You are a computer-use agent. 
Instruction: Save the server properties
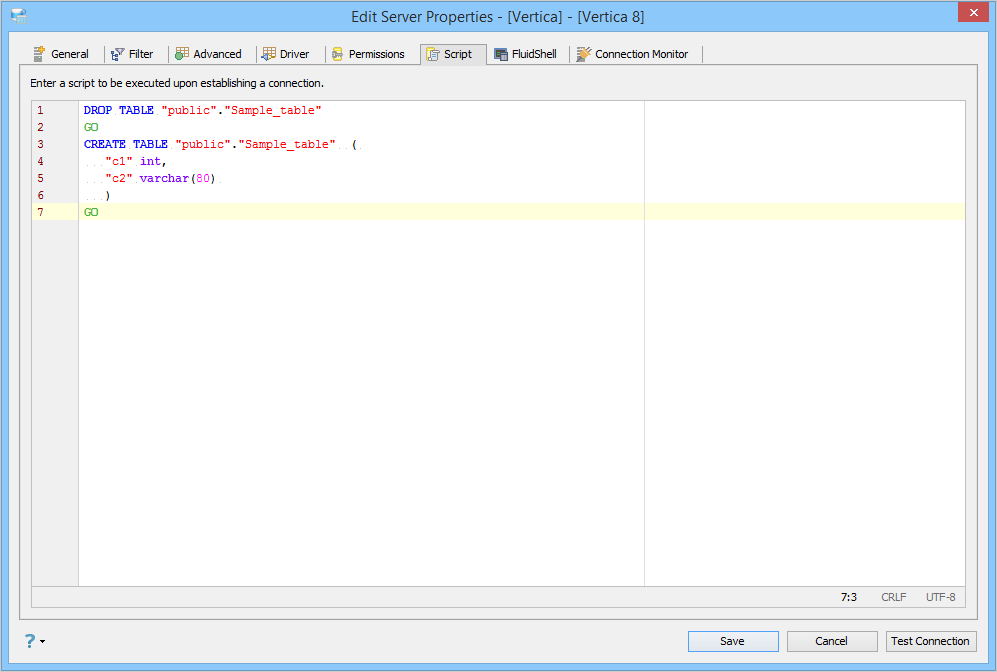click(x=733, y=641)
